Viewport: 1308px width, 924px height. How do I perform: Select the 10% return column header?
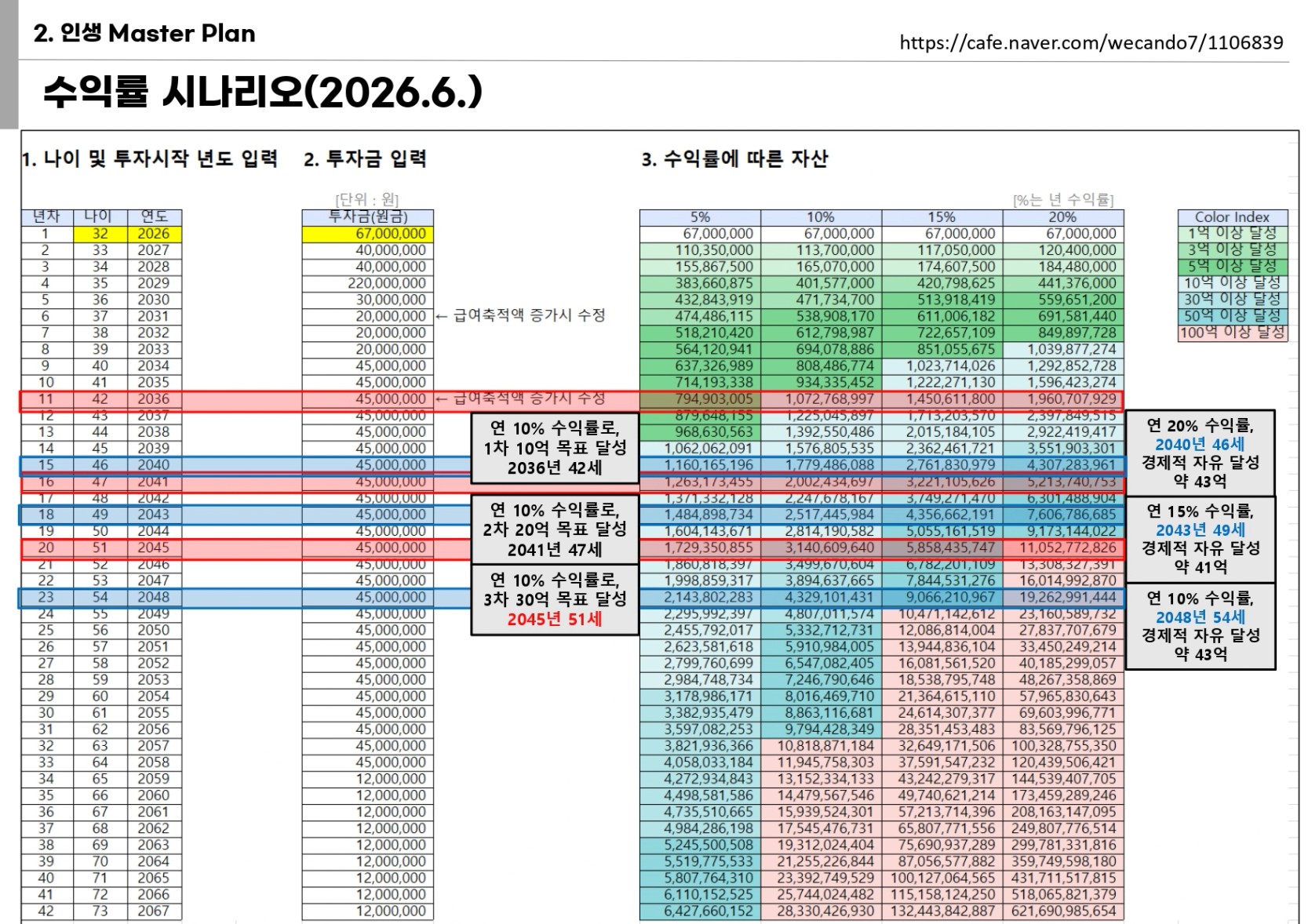click(821, 217)
